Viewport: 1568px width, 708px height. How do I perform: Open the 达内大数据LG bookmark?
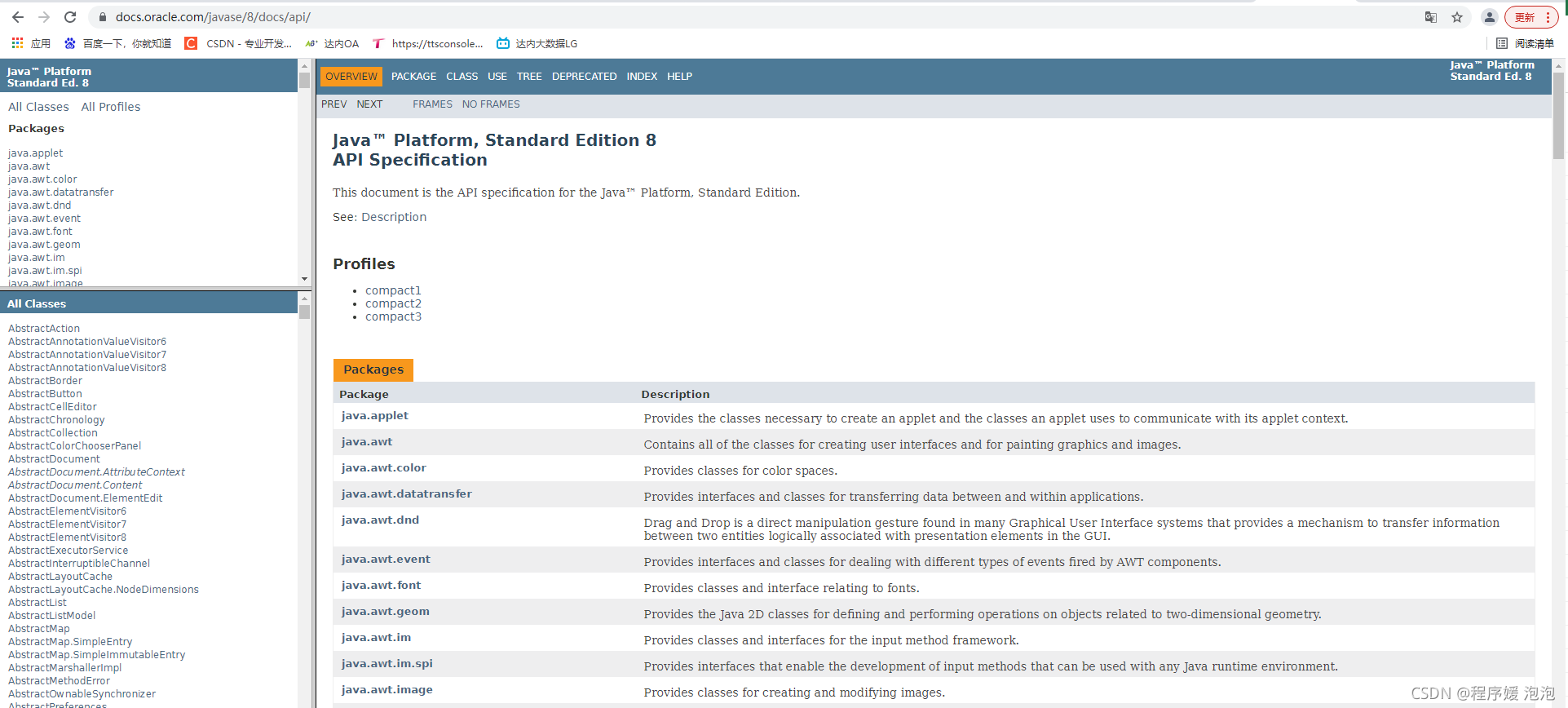537,43
